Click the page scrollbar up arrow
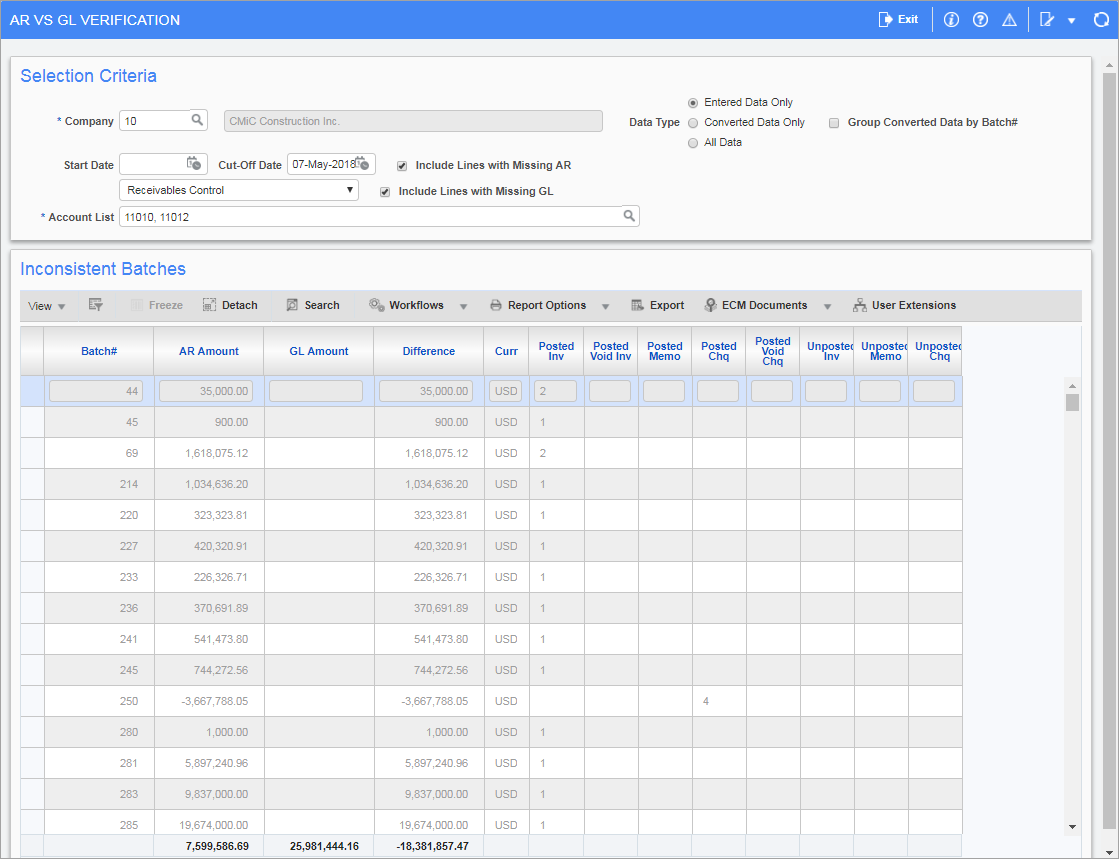This screenshot has width=1119, height=859. (x=1108, y=65)
